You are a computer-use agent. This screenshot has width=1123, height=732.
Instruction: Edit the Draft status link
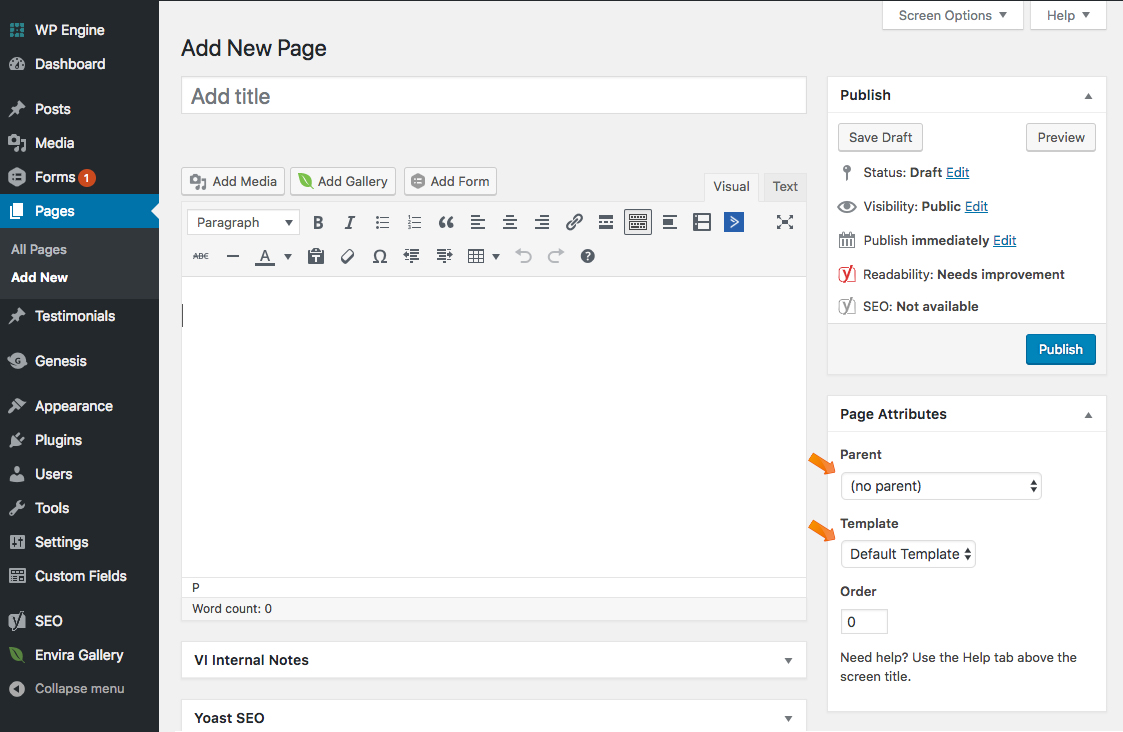click(958, 173)
